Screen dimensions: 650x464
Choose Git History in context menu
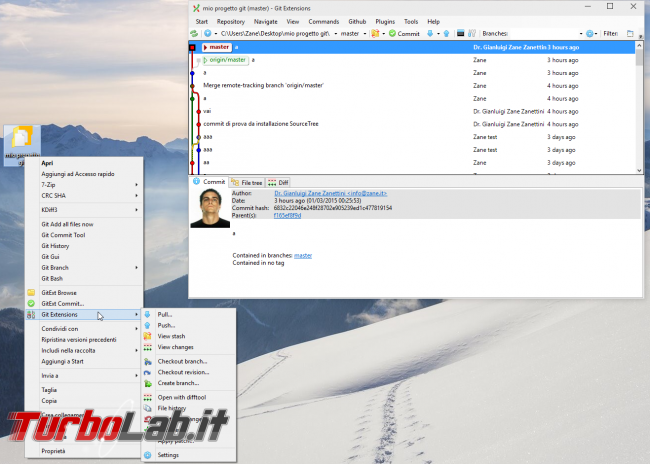tap(84, 246)
